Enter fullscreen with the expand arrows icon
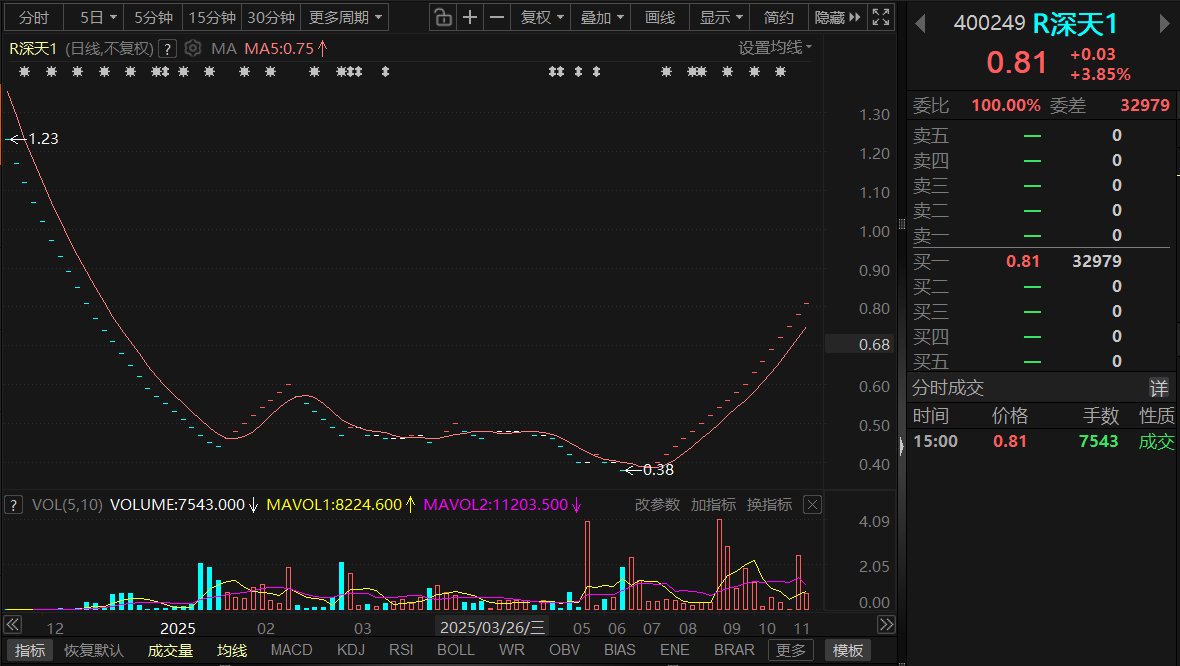 [x=881, y=17]
